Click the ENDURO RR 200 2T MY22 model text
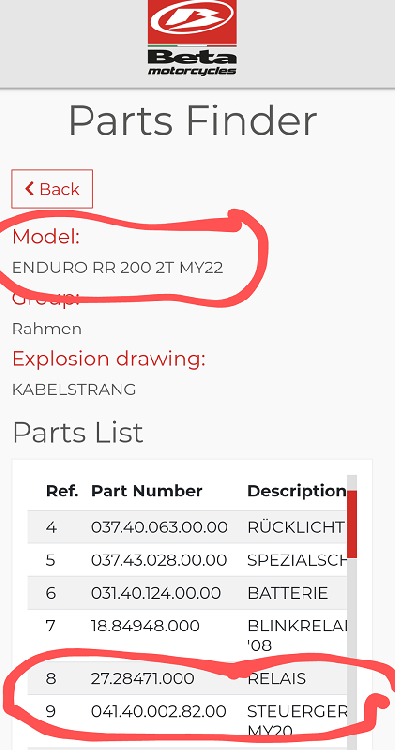The height and width of the screenshot is (750, 395). (118, 267)
